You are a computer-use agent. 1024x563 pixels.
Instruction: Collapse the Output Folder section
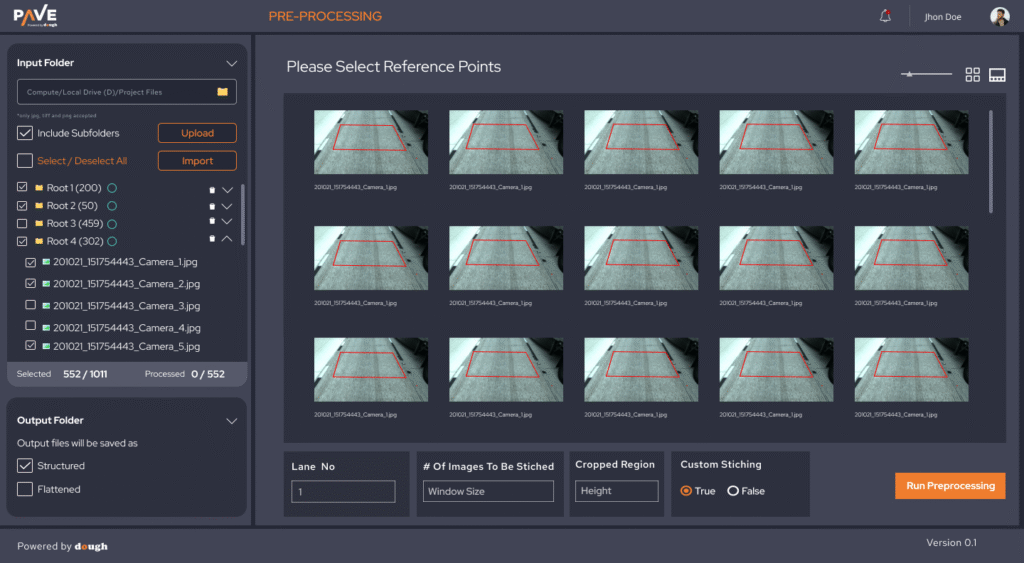click(231, 421)
